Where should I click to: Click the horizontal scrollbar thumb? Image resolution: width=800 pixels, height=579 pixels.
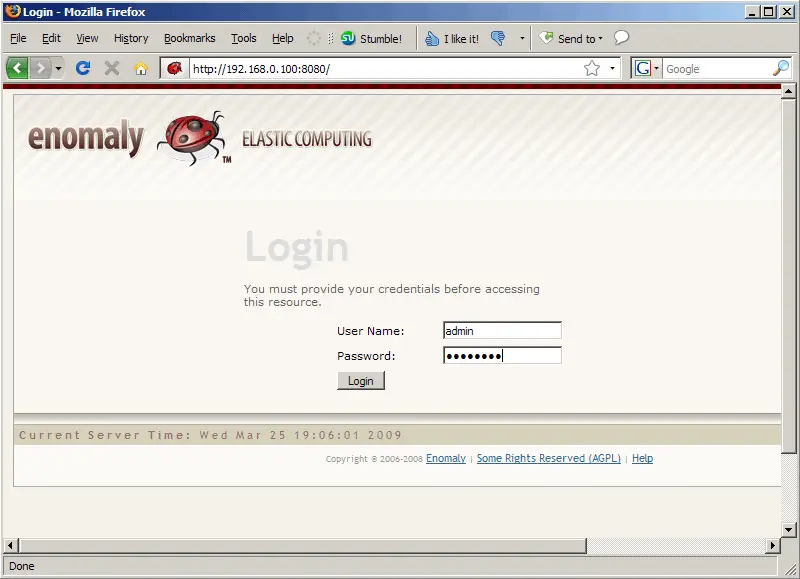pyautogui.click(x=303, y=545)
